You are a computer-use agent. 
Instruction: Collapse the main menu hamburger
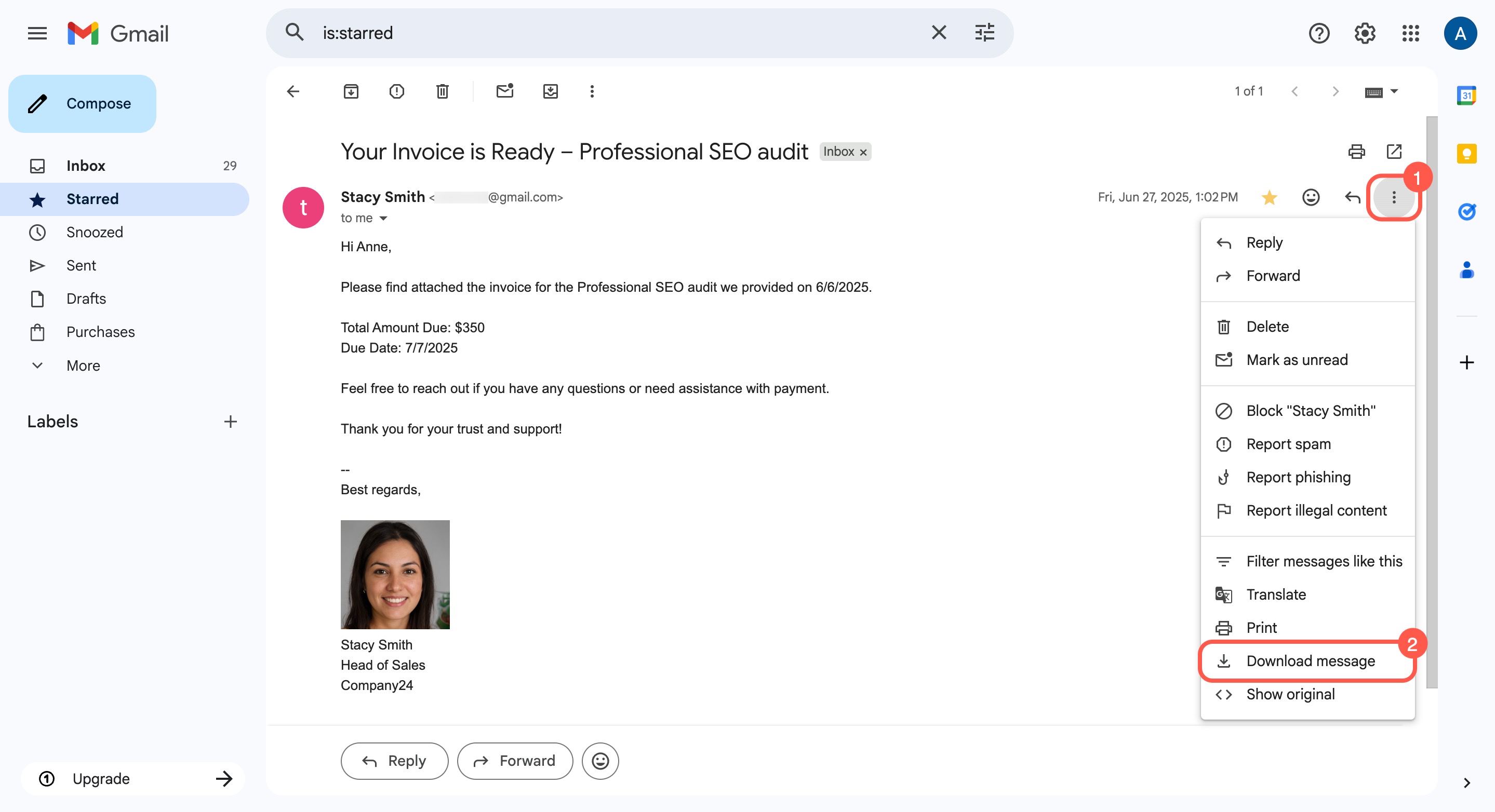(x=37, y=33)
